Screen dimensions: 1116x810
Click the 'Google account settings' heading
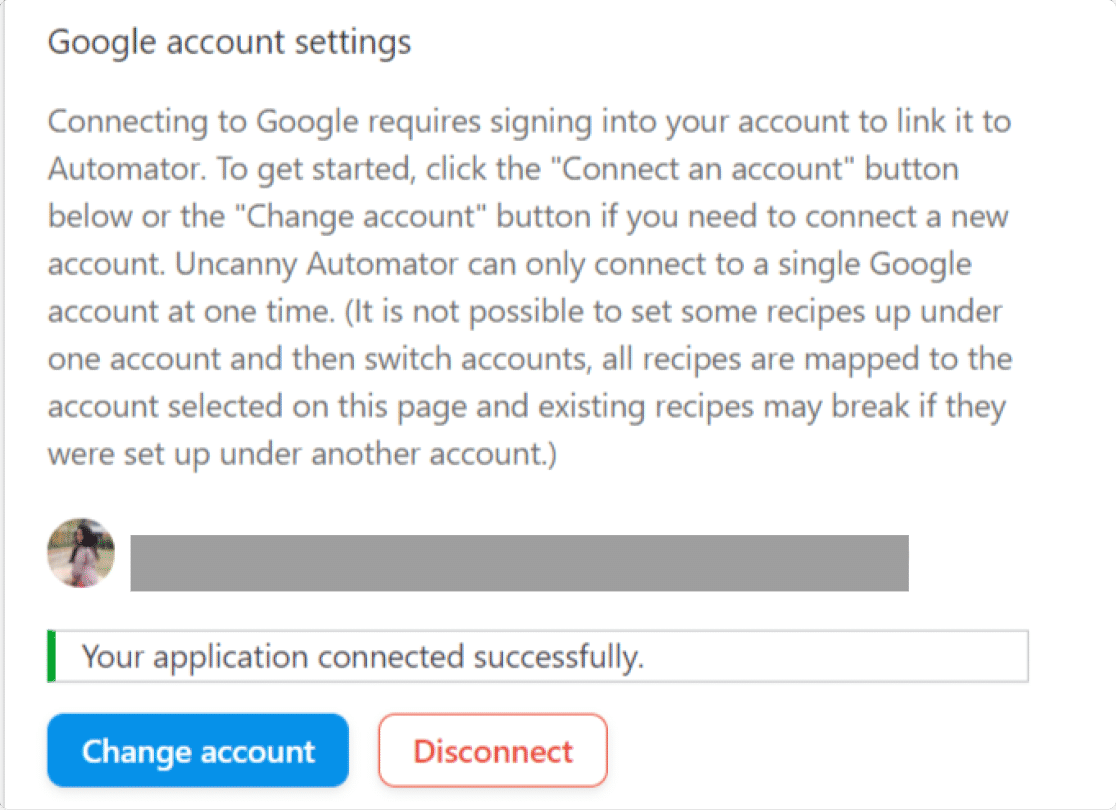[x=229, y=42]
